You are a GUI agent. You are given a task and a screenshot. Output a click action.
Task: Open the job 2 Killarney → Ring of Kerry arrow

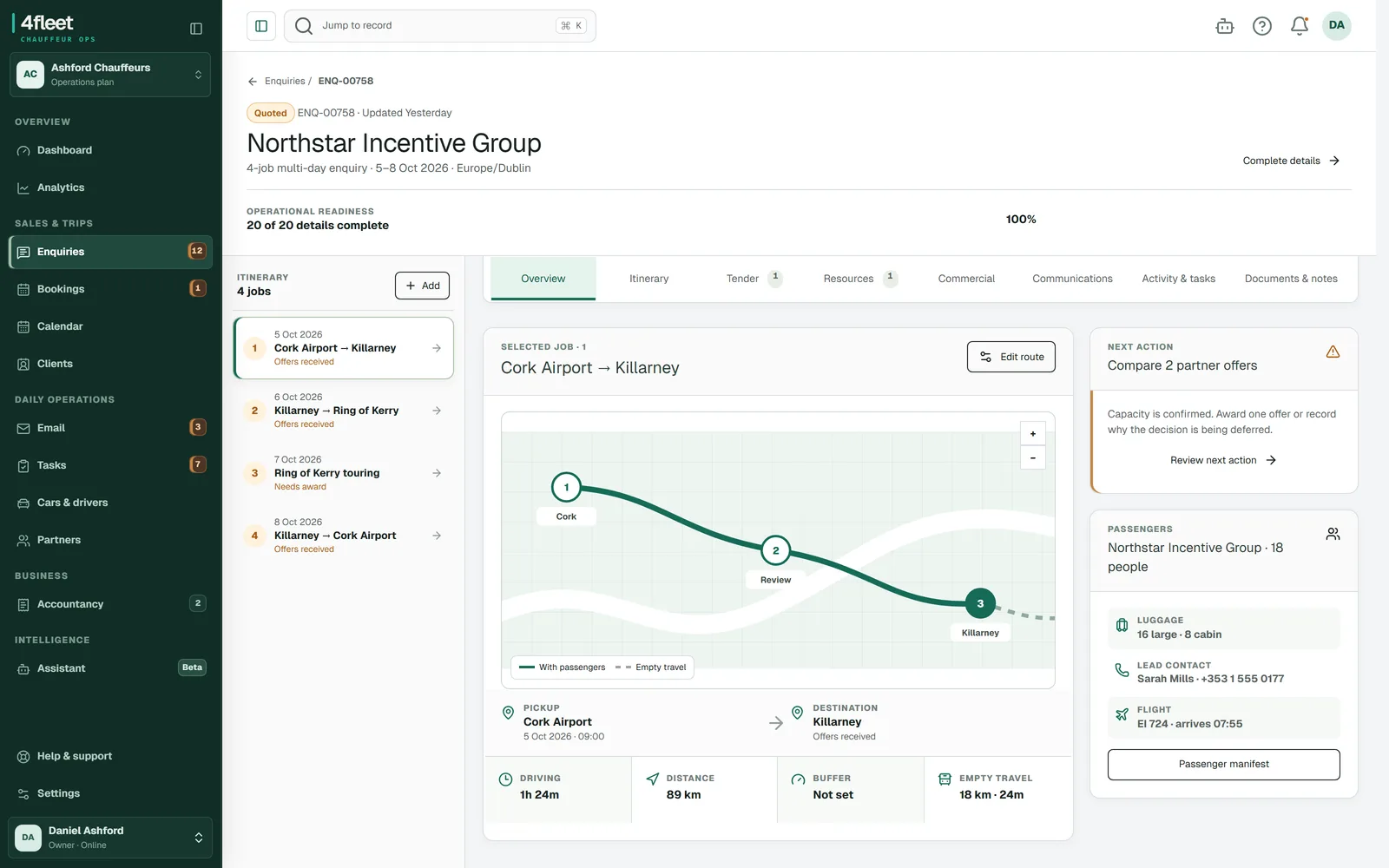pos(437,411)
